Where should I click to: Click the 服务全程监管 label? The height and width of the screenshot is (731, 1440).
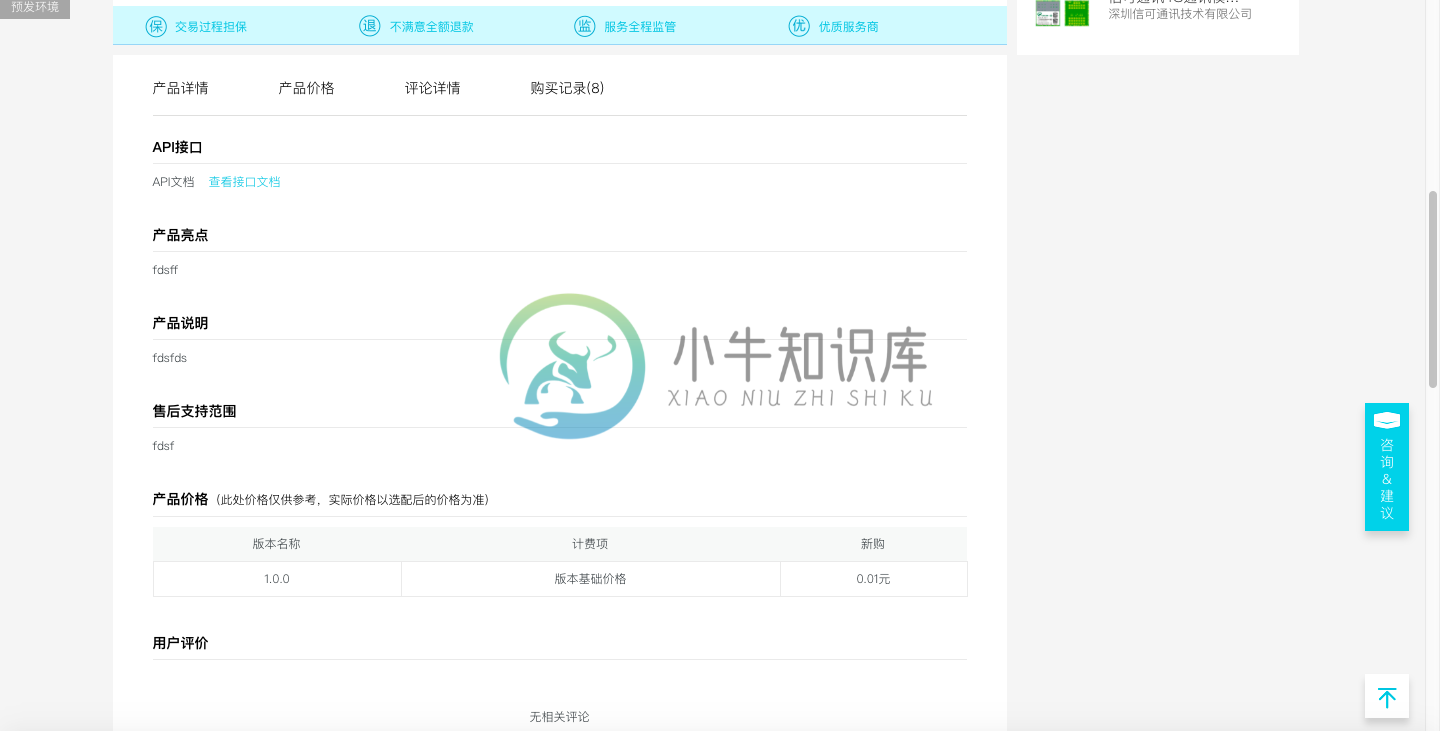coord(640,27)
